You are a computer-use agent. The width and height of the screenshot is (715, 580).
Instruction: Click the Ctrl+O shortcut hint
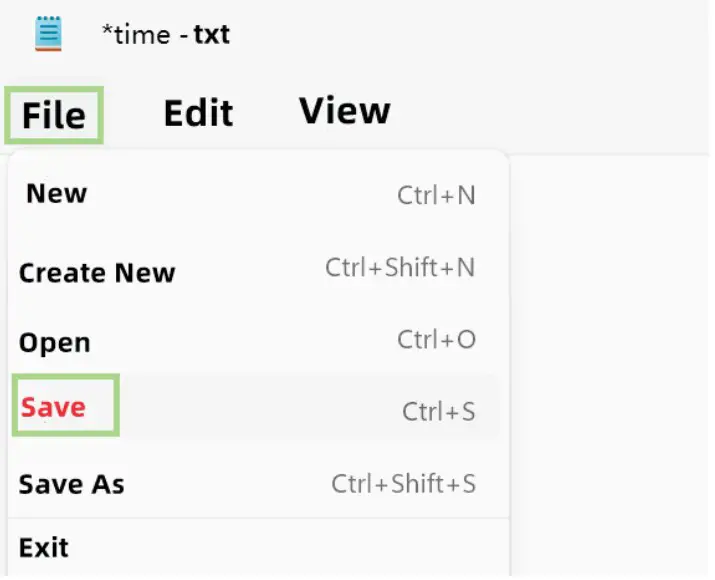(x=436, y=340)
